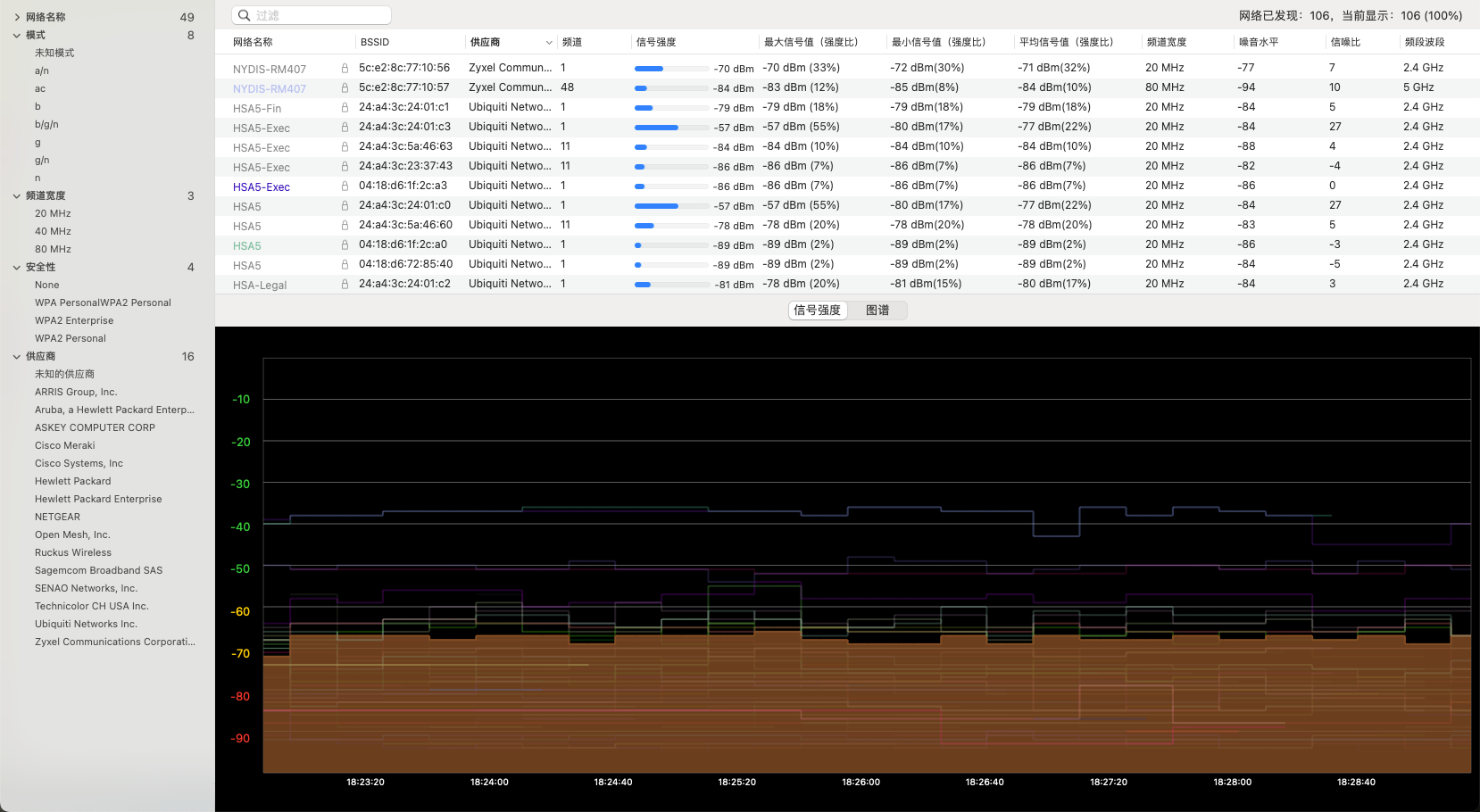Click the 噪音水平 column header
1480x812 pixels.
(1259, 42)
